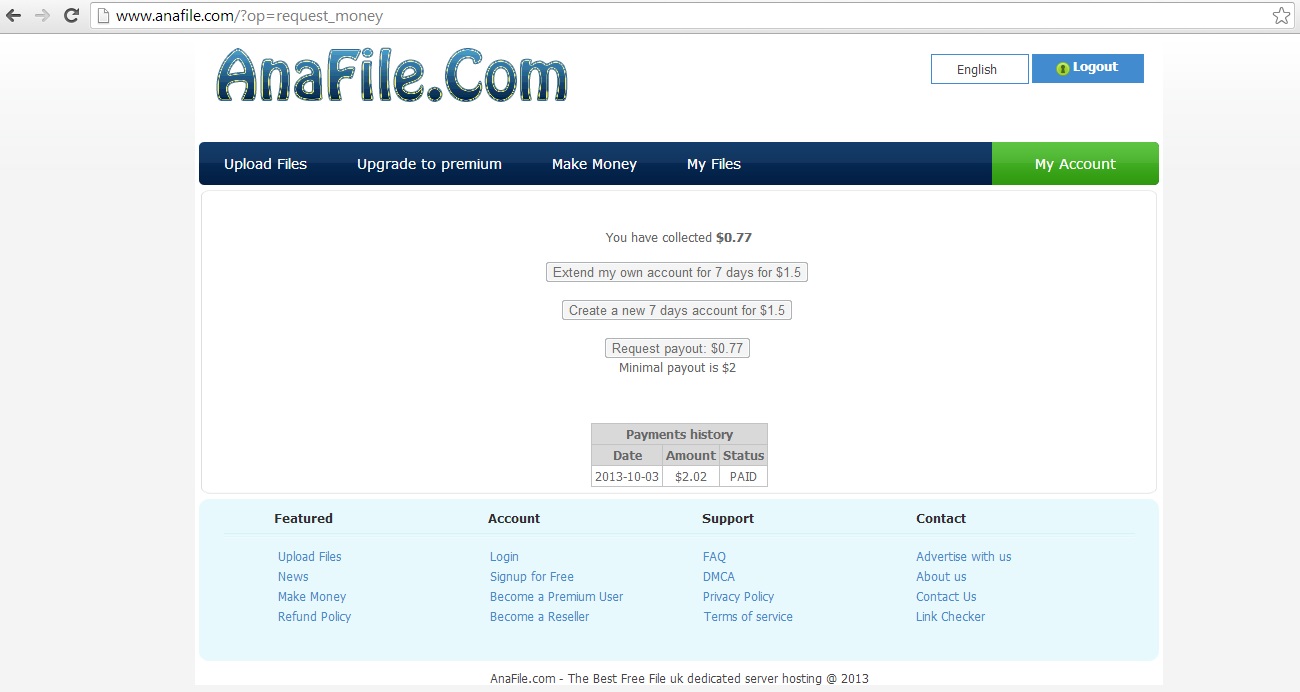
Task: Create a new 7 days account
Action: click(677, 310)
